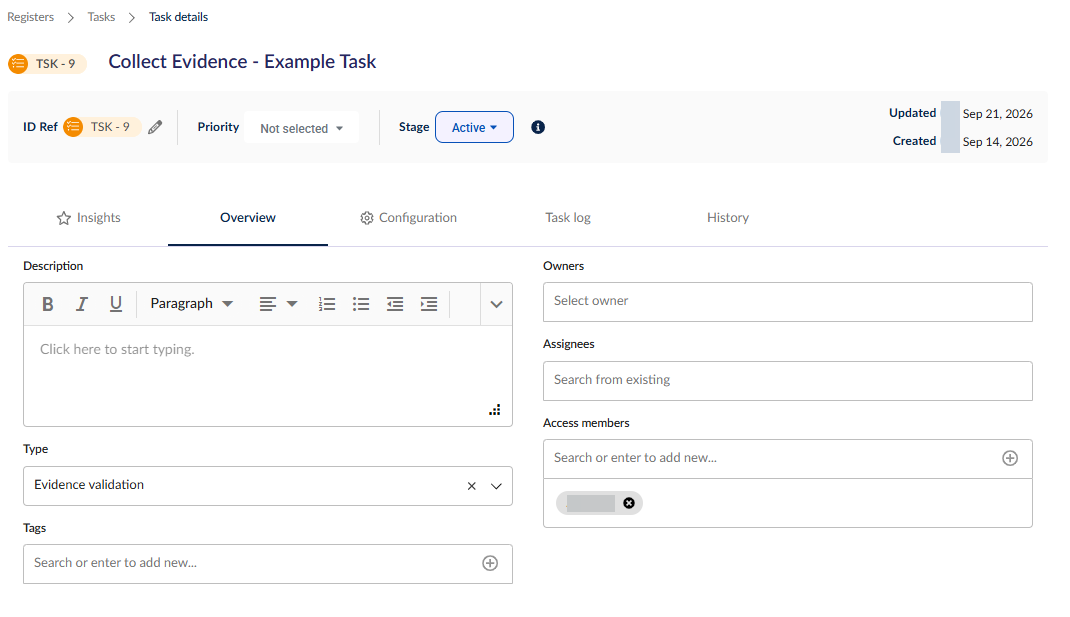
Task: Remove the access member chip
Action: 628,503
